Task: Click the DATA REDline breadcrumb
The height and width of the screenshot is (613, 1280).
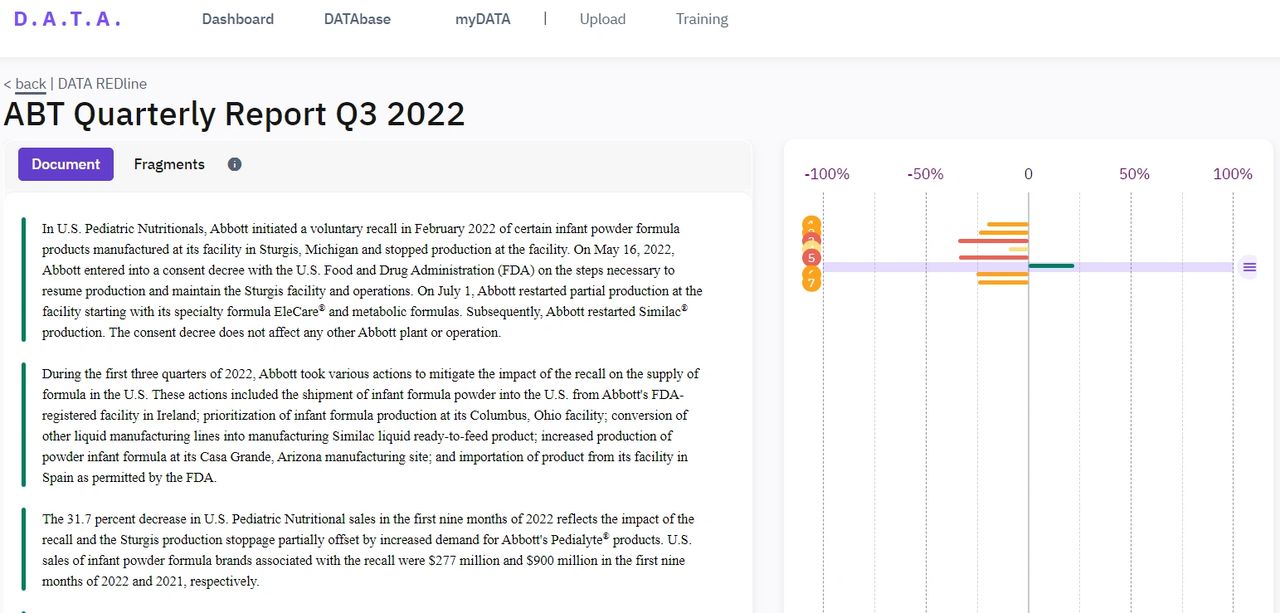Action: coord(102,83)
